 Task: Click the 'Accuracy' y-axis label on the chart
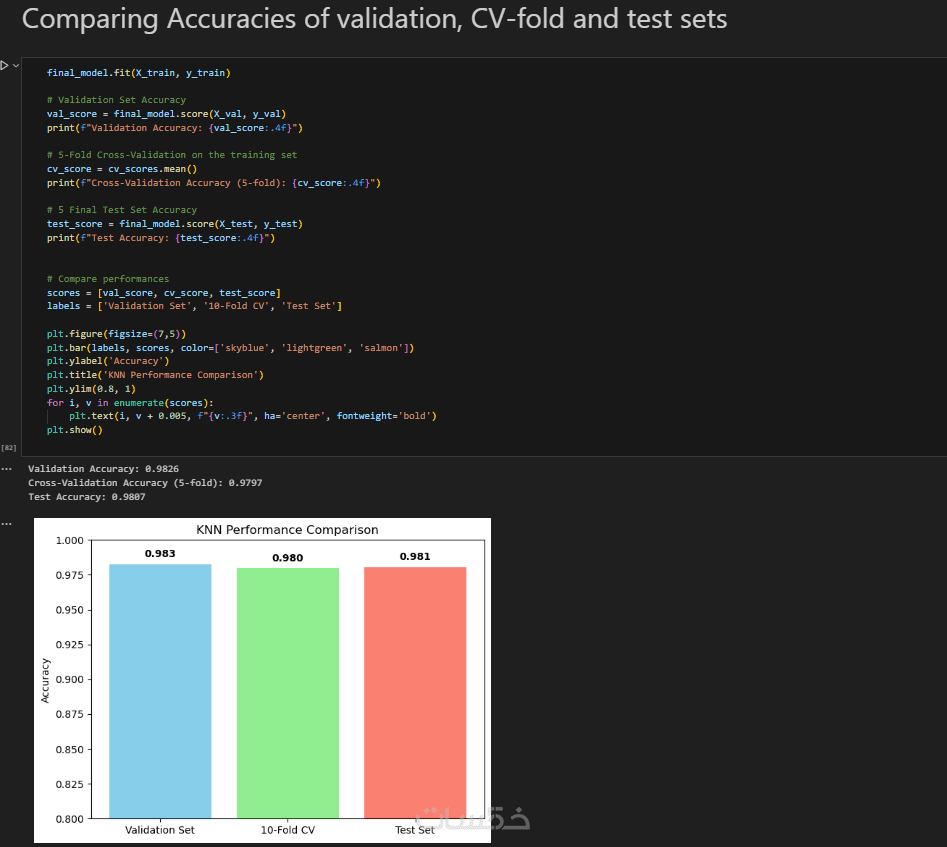[x=45, y=679]
